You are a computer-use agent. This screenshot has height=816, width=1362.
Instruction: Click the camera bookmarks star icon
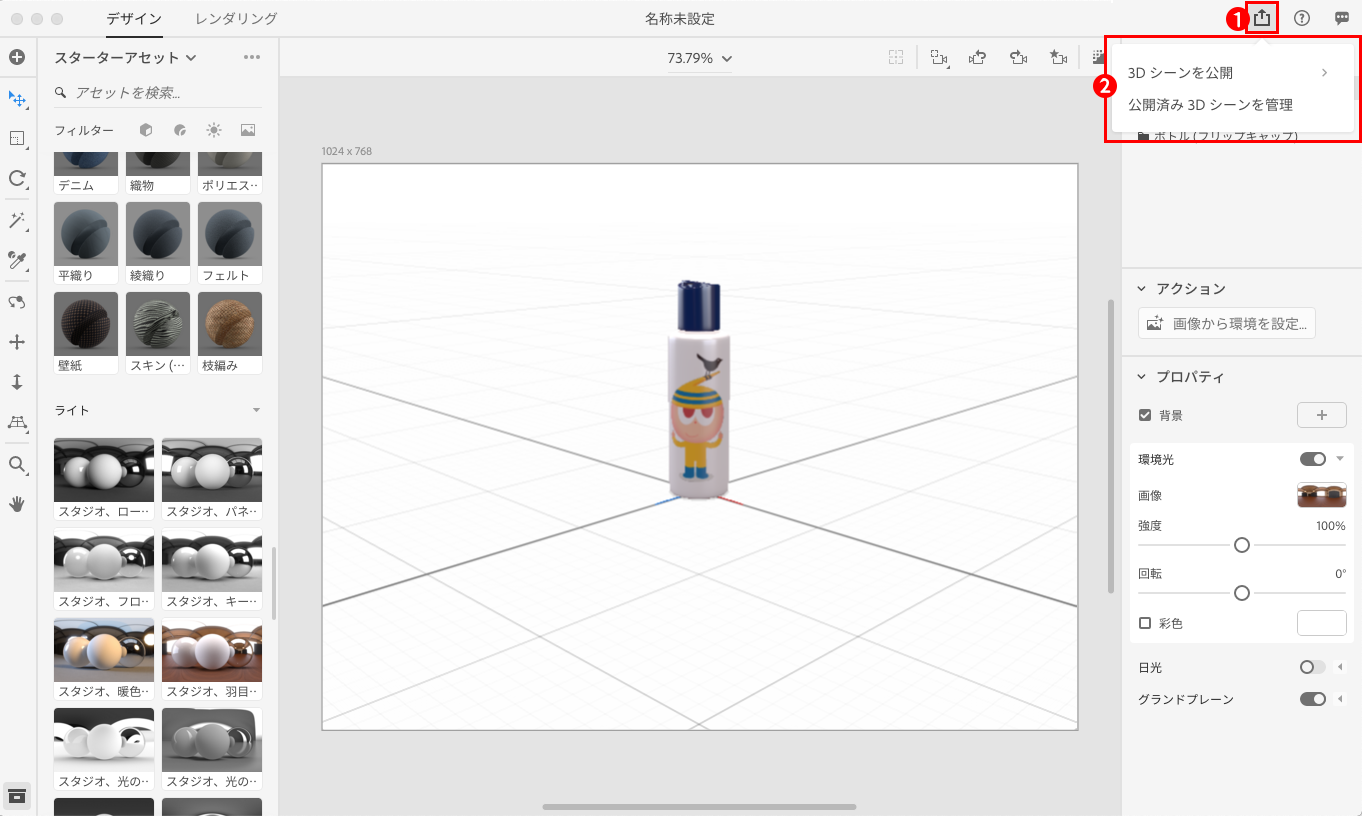click(x=1058, y=58)
